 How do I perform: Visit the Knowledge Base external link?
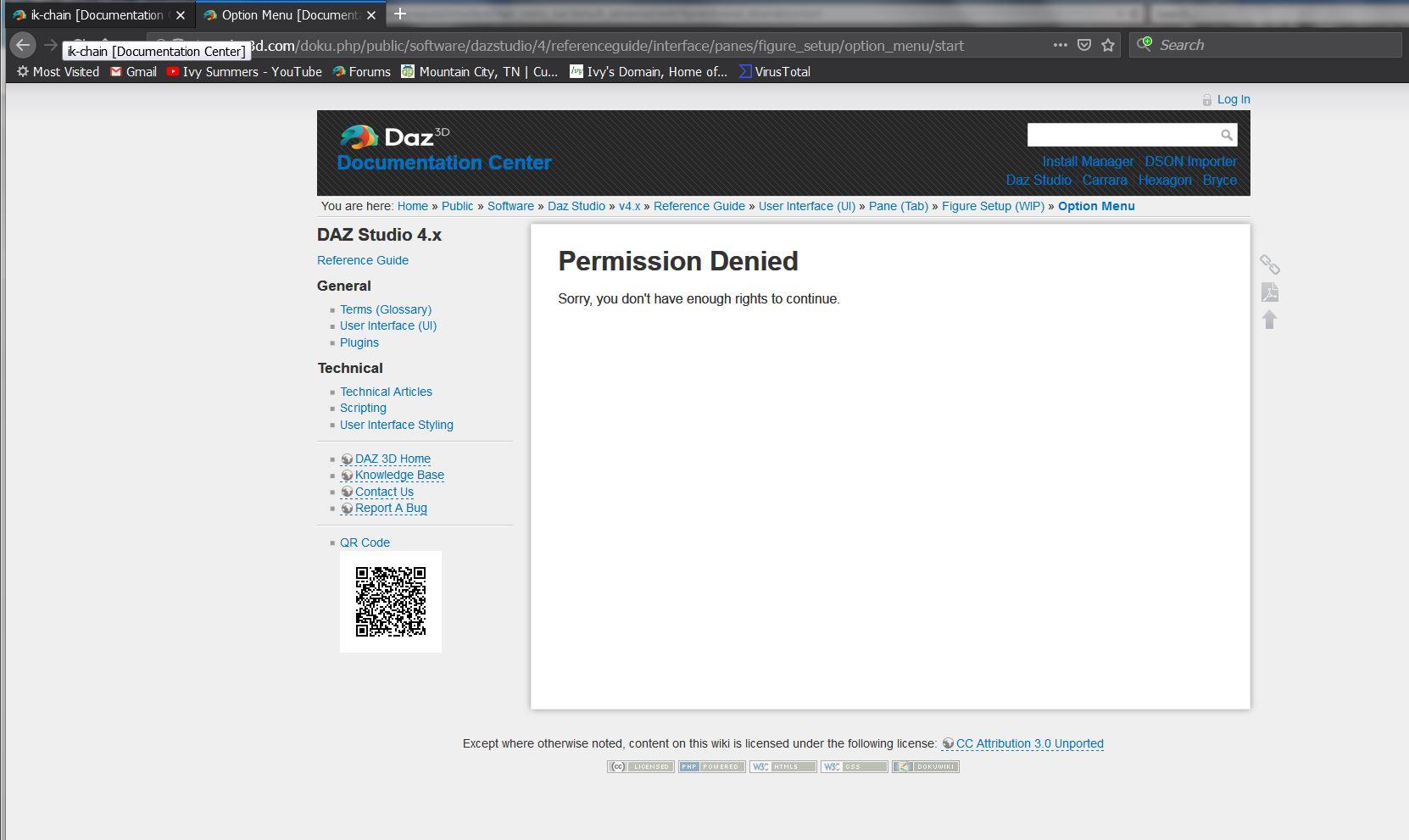coord(393,475)
